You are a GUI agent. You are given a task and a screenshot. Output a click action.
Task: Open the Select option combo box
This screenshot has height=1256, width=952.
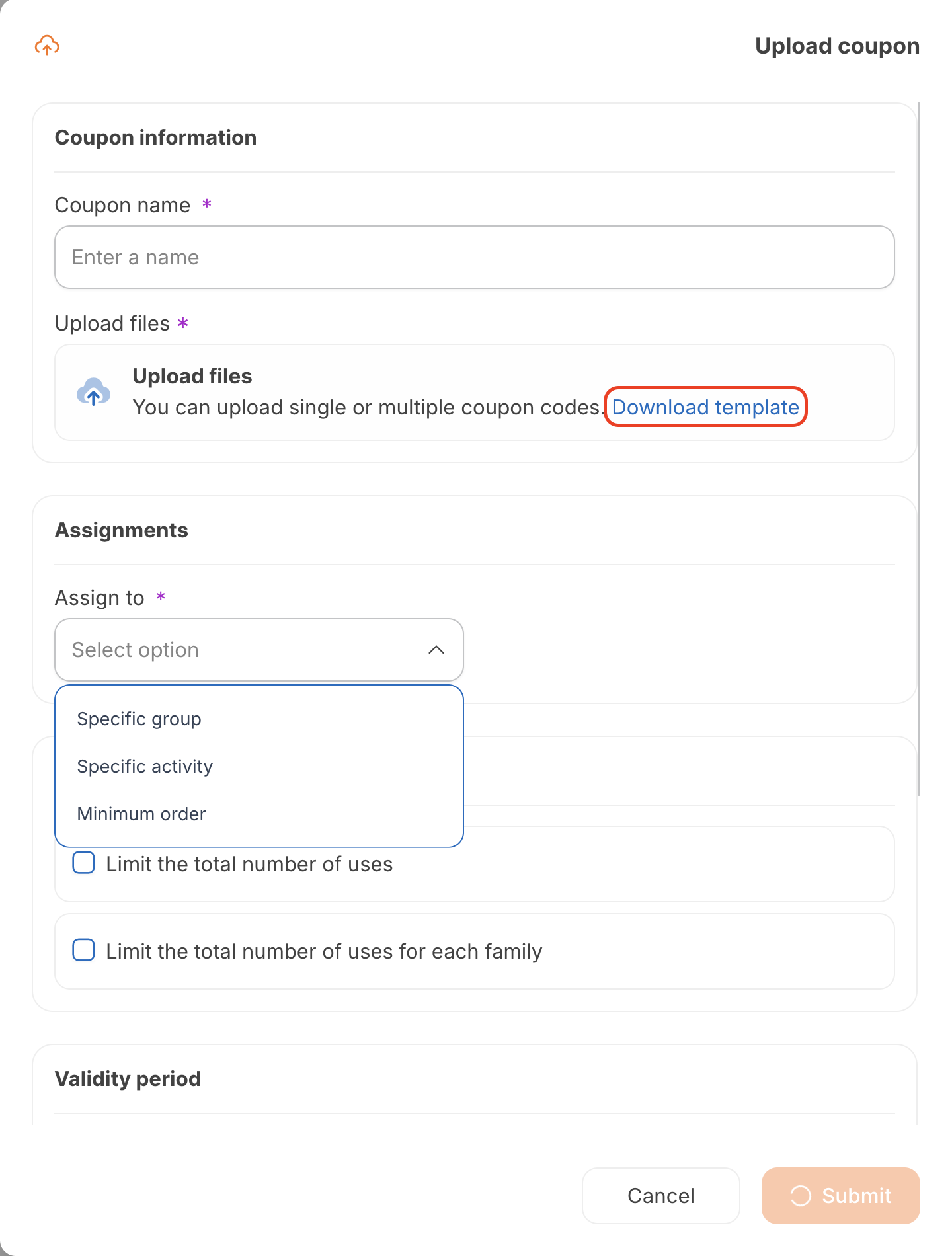click(x=258, y=650)
